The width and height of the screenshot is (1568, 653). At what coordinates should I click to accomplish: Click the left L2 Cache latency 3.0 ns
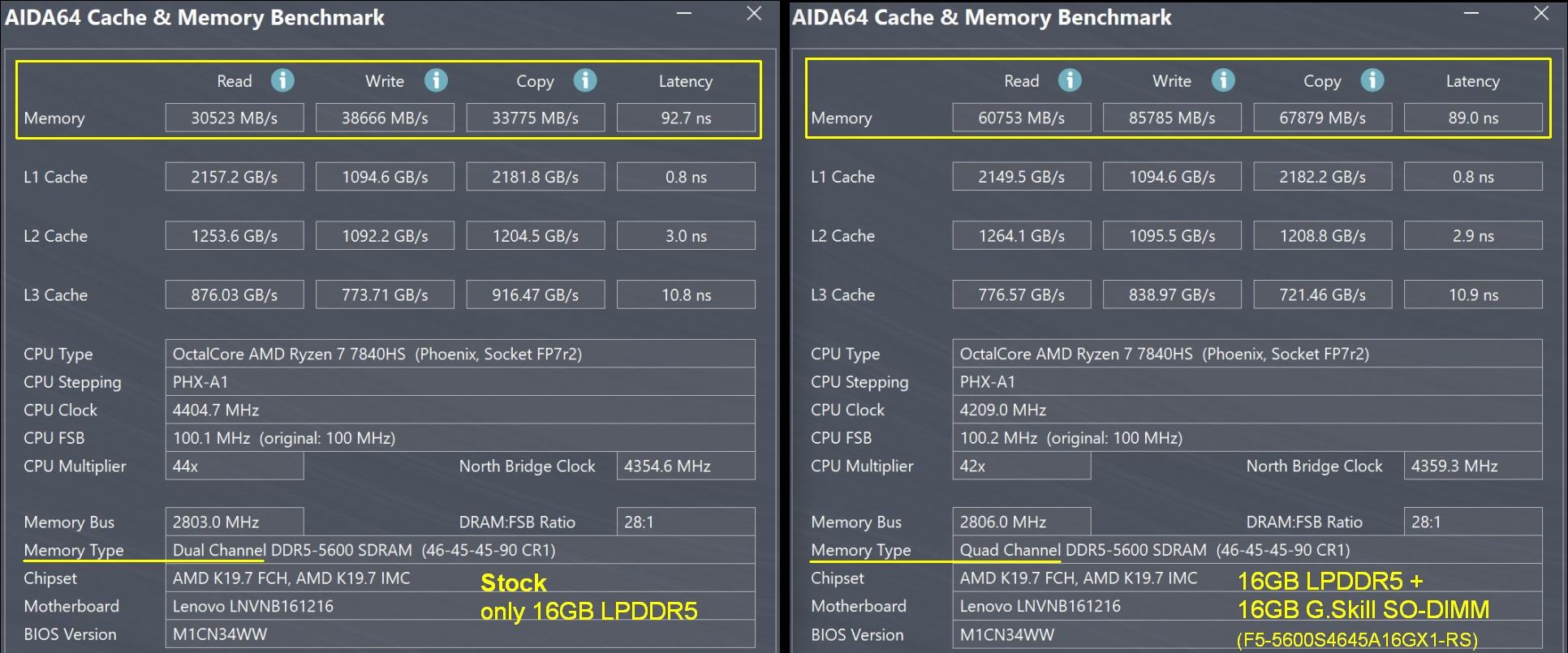(x=686, y=236)
